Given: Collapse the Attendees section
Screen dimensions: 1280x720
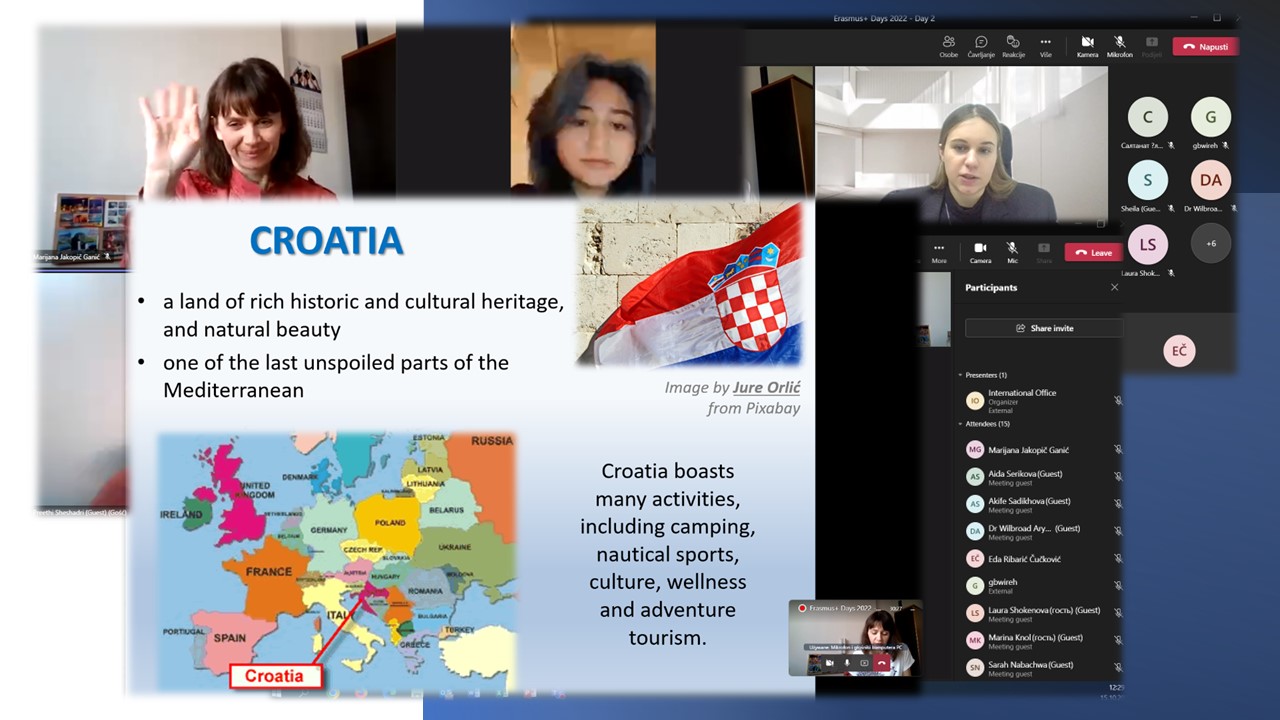Looking at the screenshot, I should (x=960, y=424).
